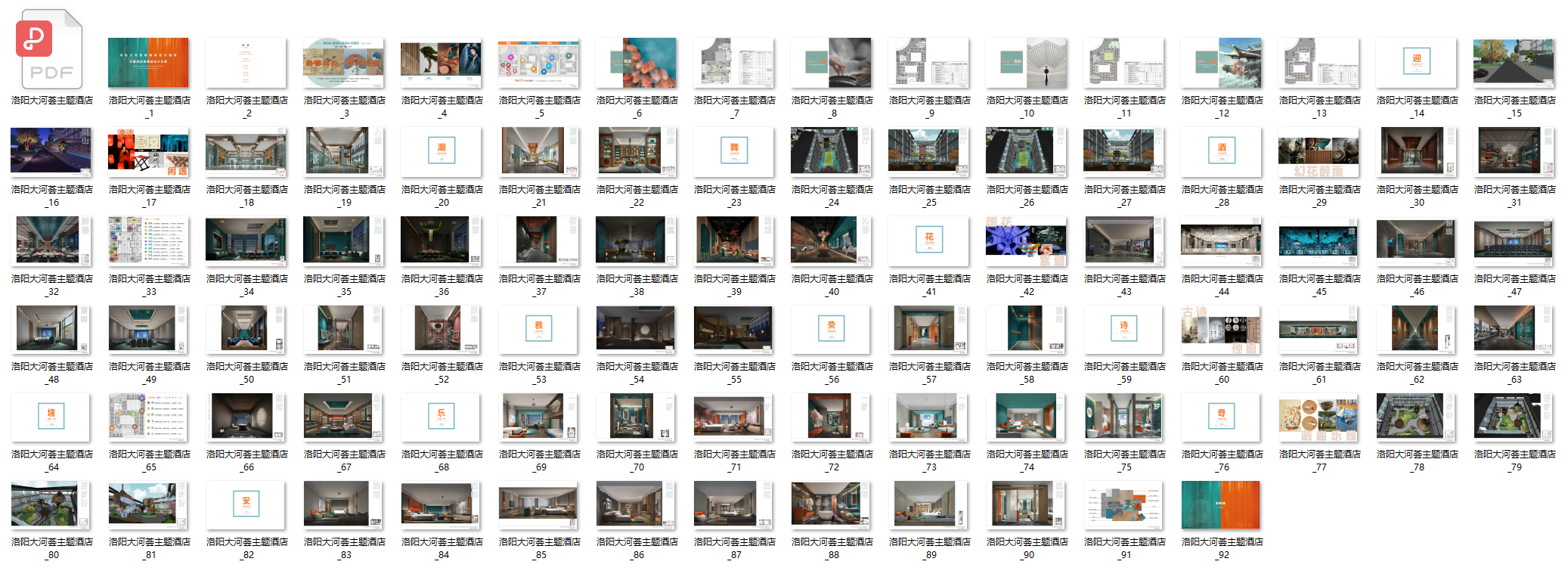The width and height of the screenshot is (1568, 577).
Task: Select thumbnail _53 with the 雅 character
Action: click(x=538, y=329)
